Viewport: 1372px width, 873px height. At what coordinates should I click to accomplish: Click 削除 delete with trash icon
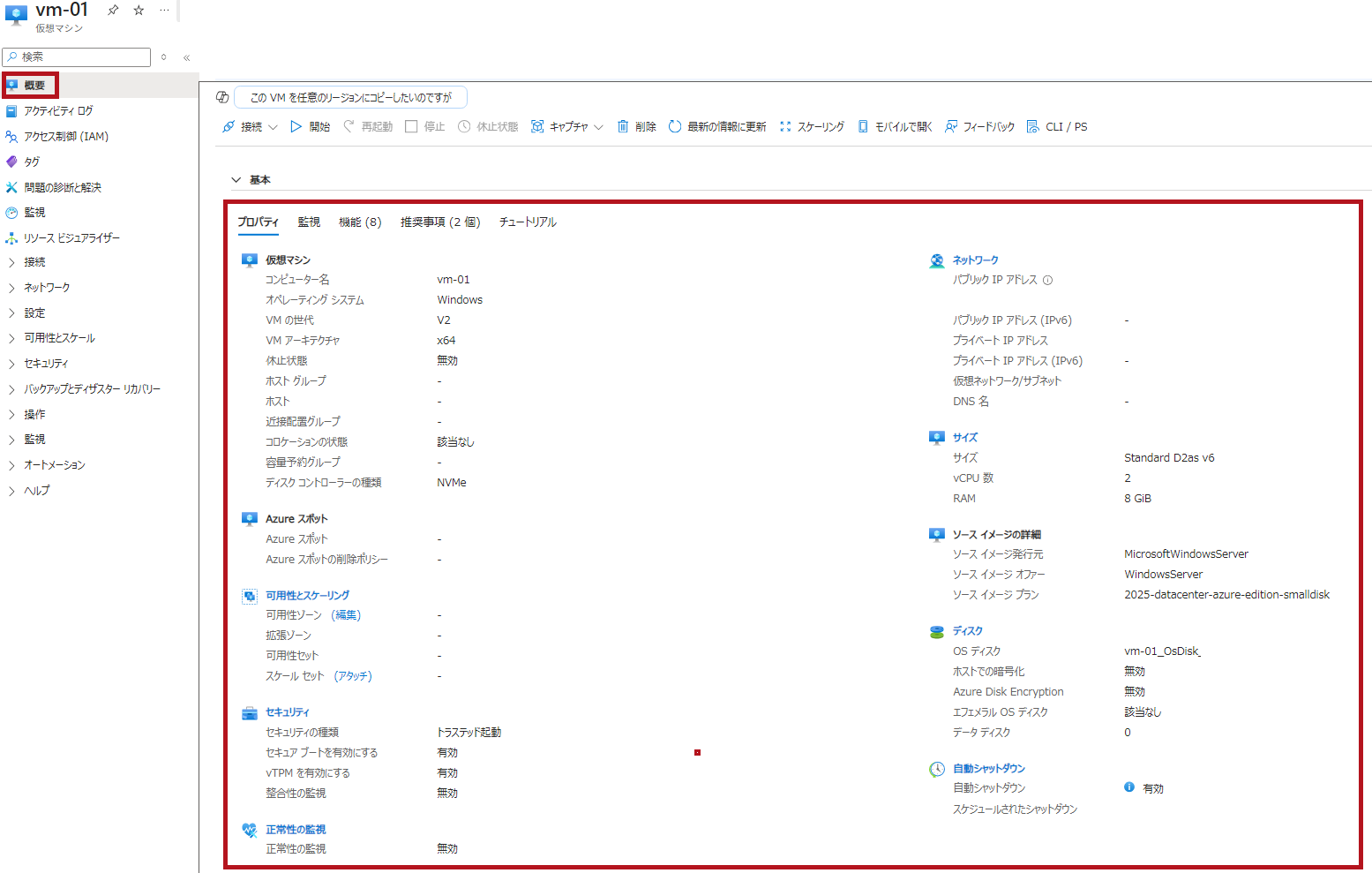coord(636,127)
